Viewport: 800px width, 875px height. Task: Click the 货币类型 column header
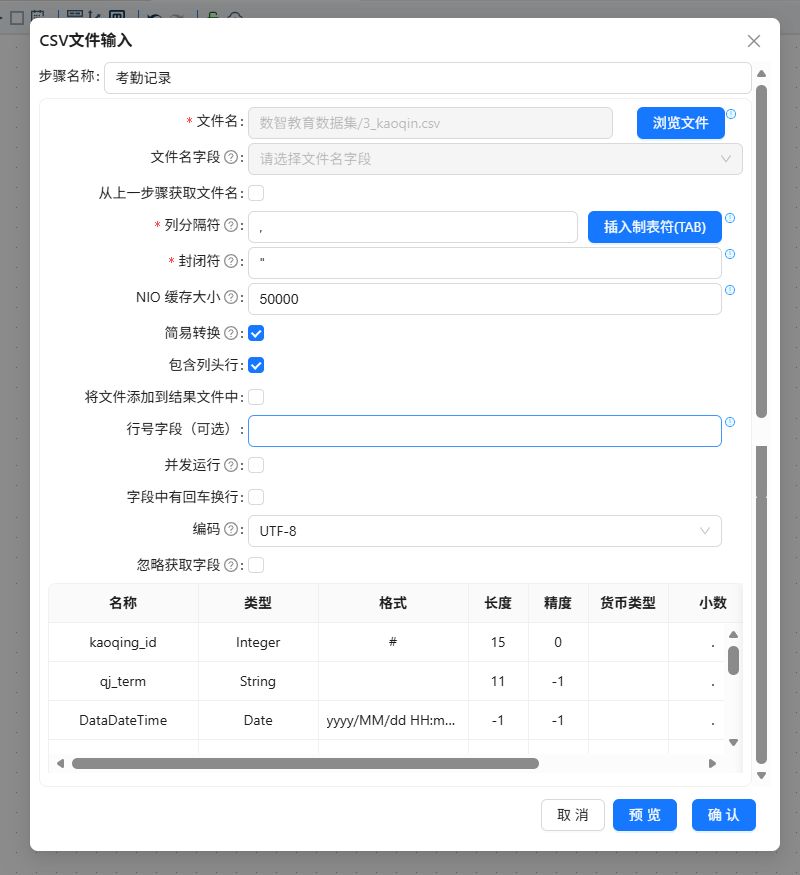pyautogui.click(x=628, y=603)
